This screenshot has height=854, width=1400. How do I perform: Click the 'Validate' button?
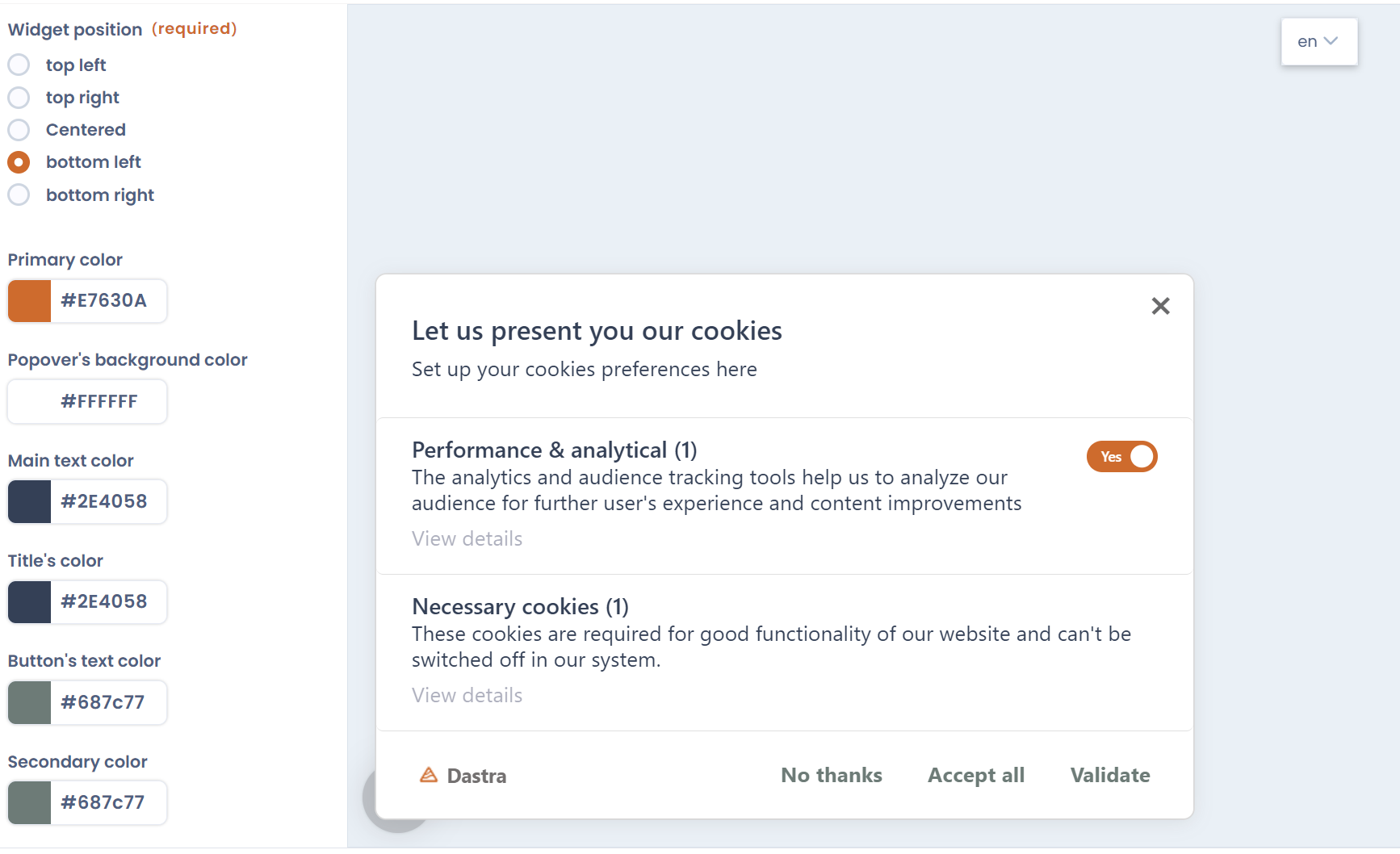point(1109,775)
